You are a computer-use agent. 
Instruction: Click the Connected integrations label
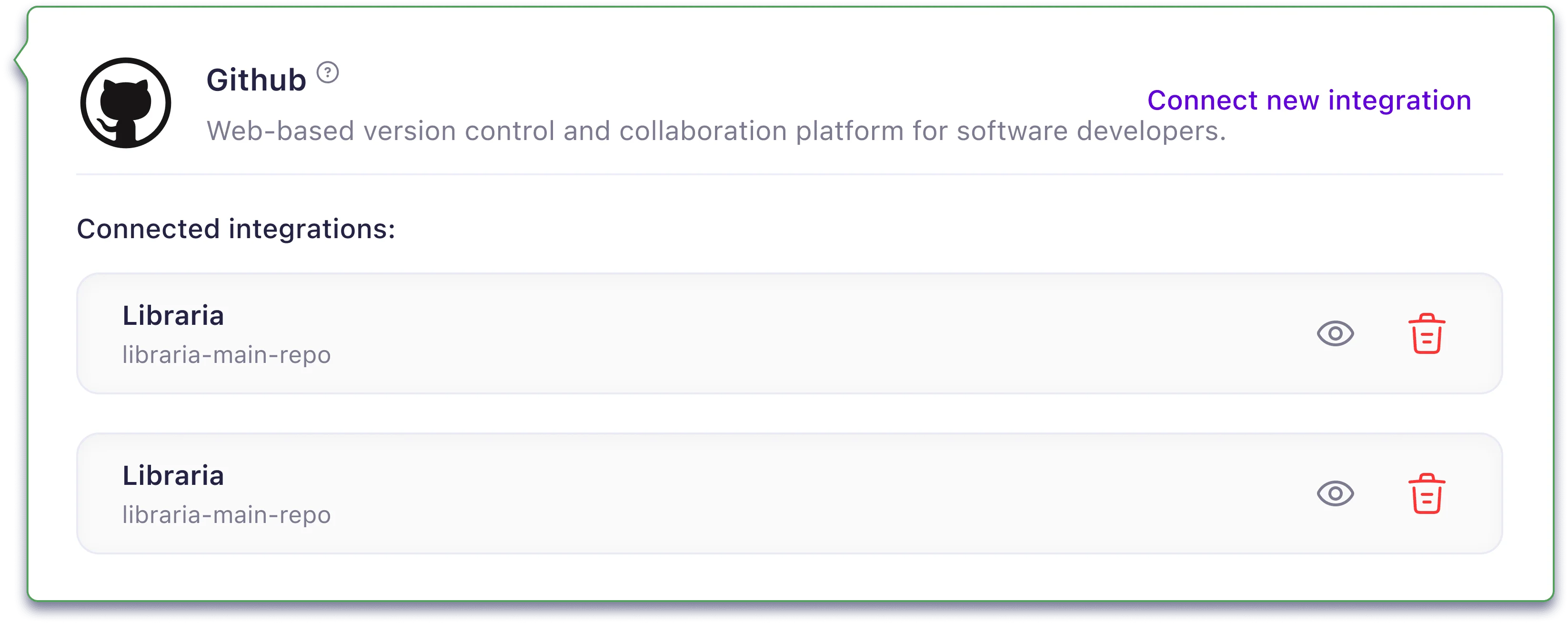click(x=236, y=230)
